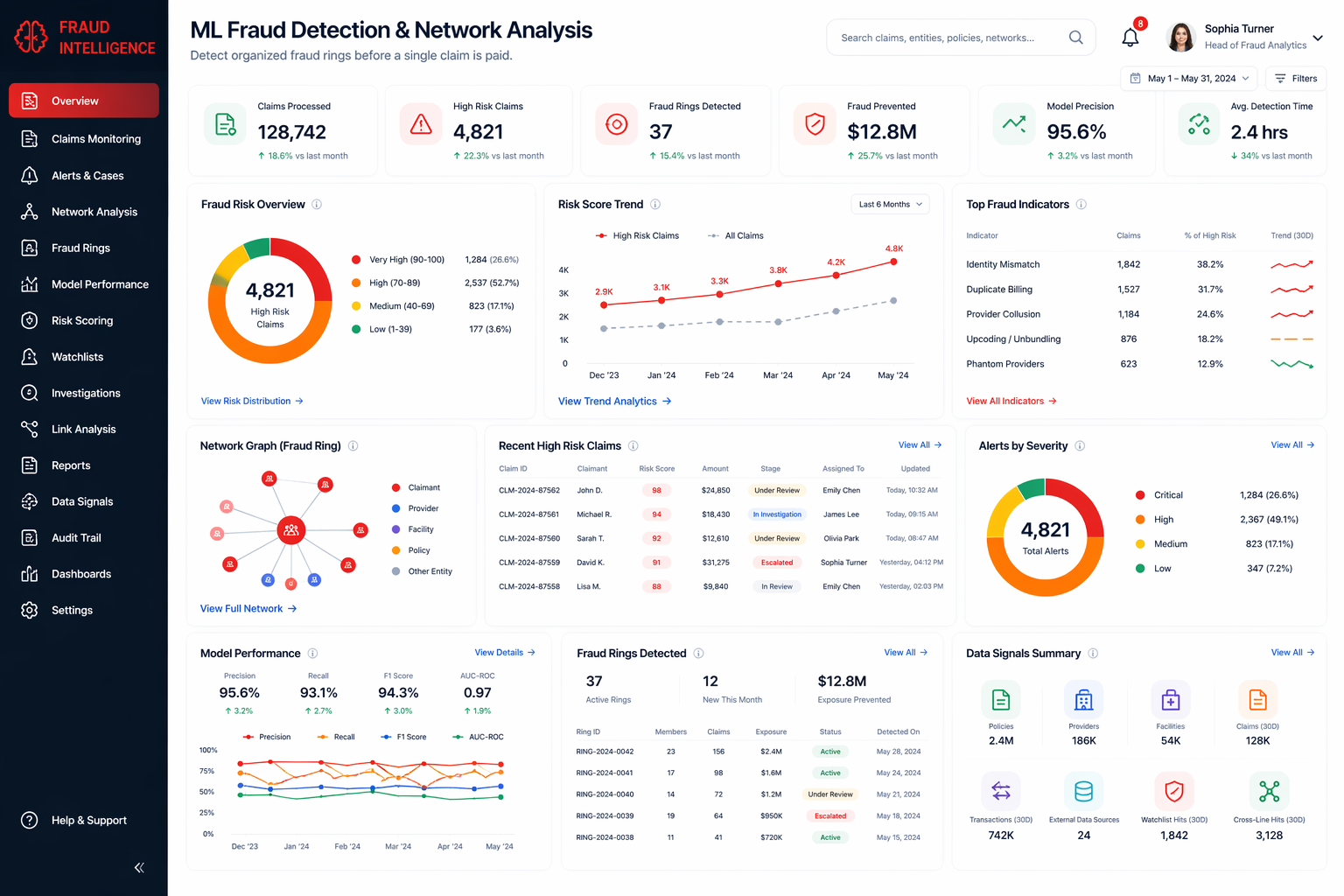Click the search magnifier icon
The height and width of the screenshot is (896, 1344).
pos(1076,38)
